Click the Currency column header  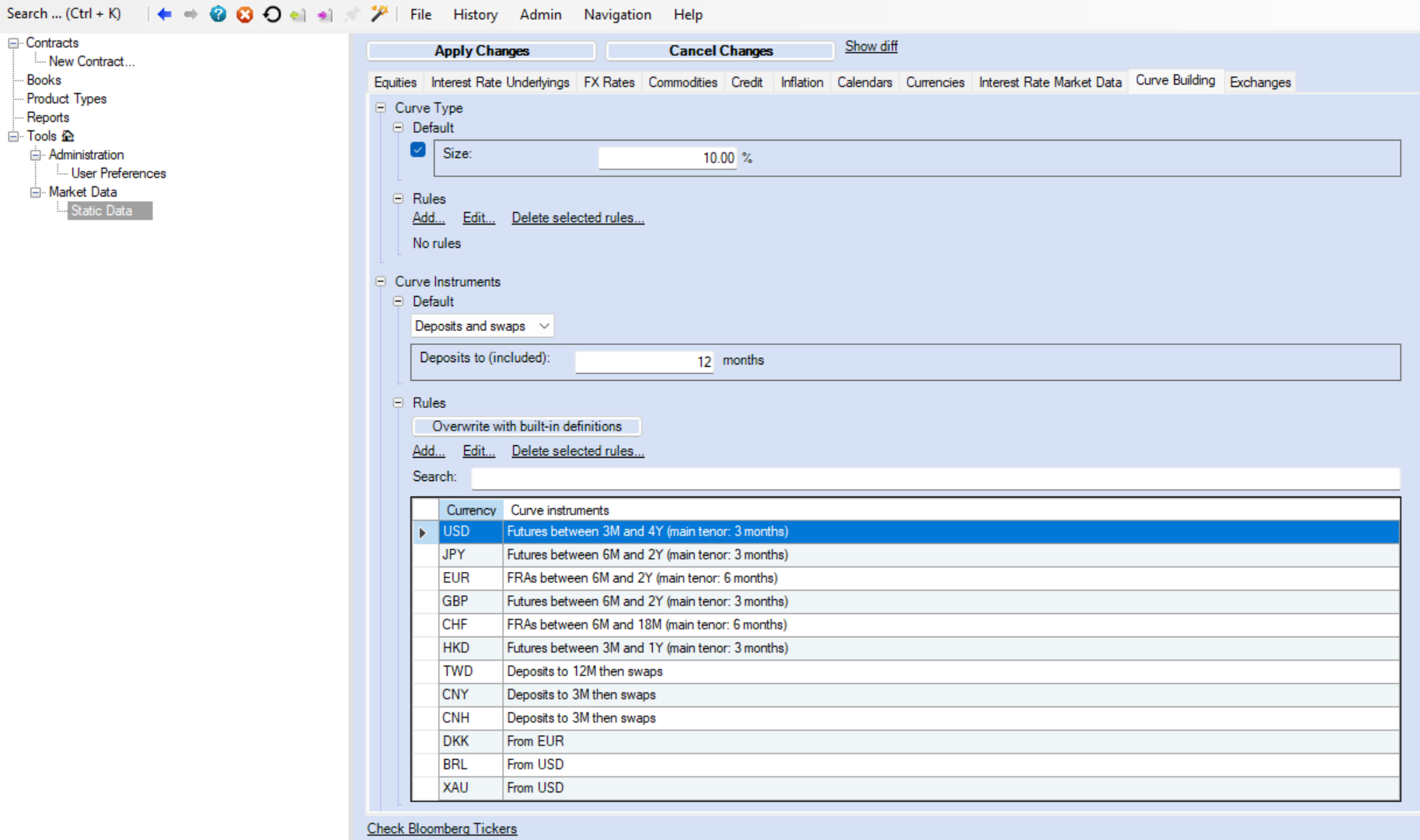(471, 510)
